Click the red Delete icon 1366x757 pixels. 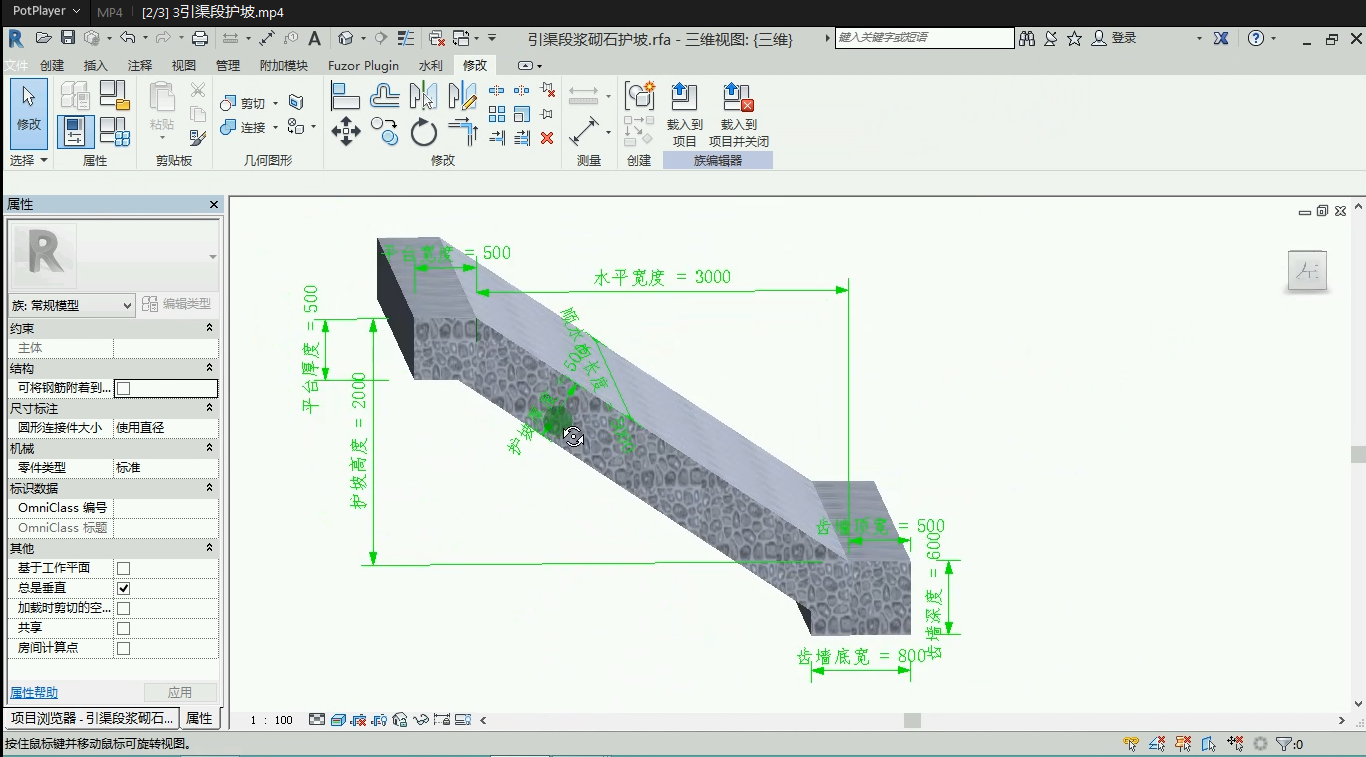547,138
